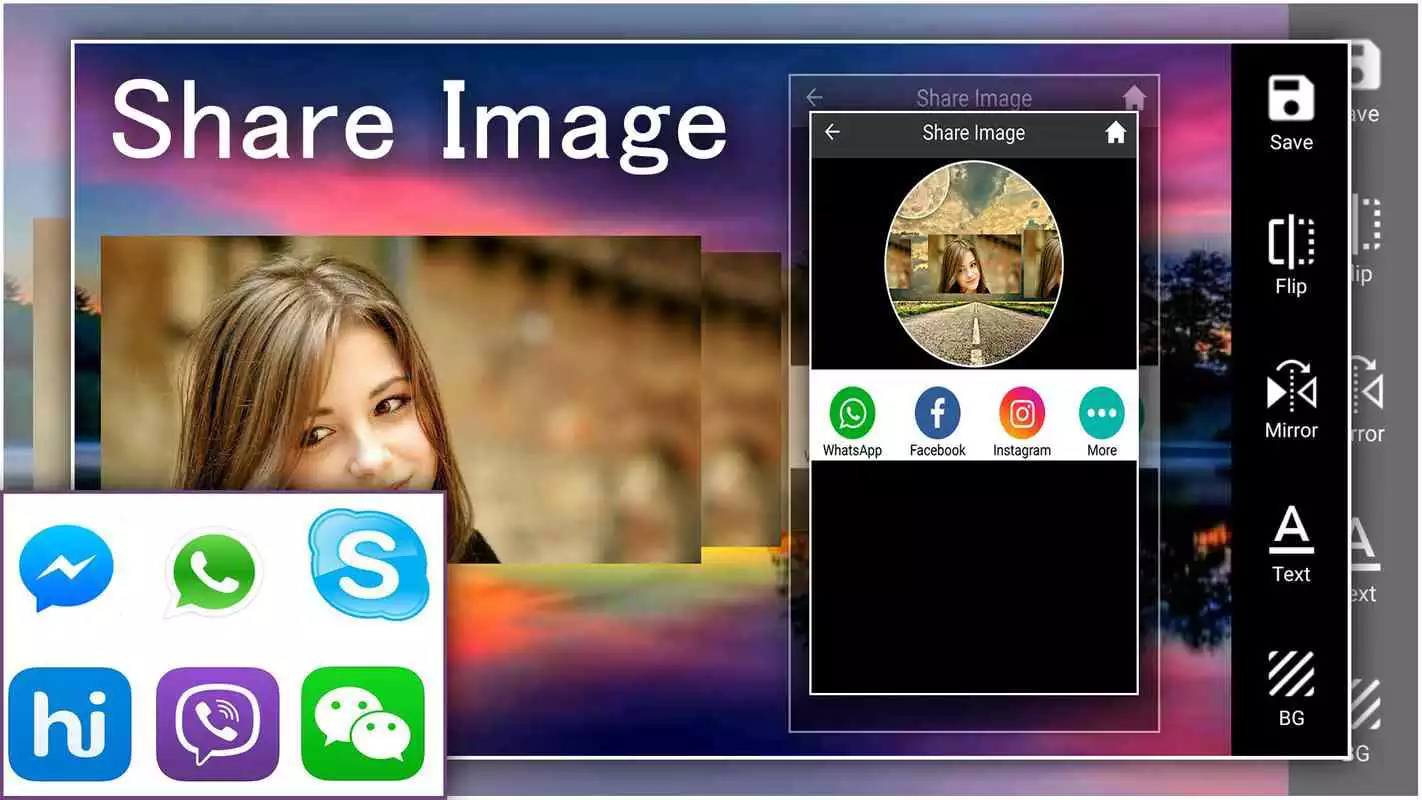Share via Instagram in share bar
The width and height of the screenshot is (1422, 800).
1022,412
